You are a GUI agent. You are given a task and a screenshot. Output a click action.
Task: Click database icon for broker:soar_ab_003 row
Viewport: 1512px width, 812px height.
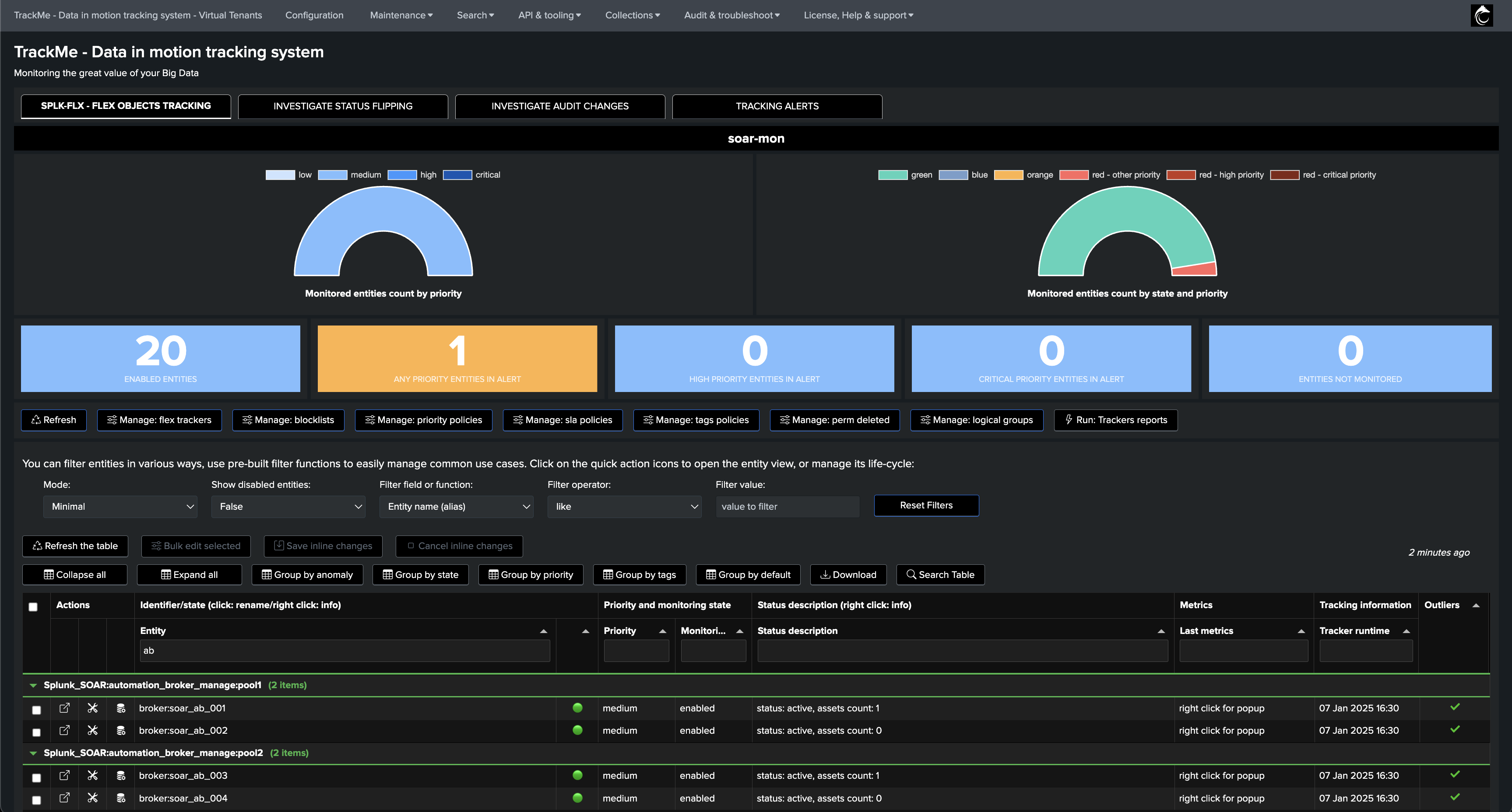(x=121, y=776)
